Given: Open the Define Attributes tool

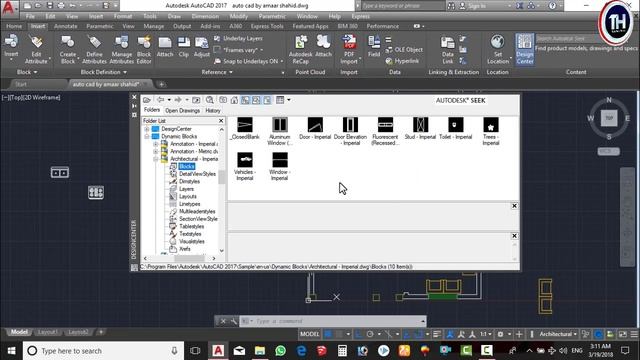Looking at the screenshot, I should pos(94,49).
